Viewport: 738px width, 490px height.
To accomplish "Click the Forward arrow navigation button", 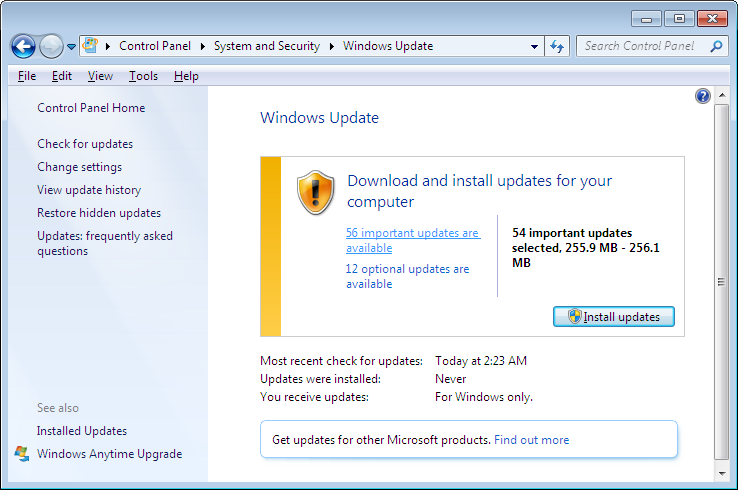I will (51, 47).
